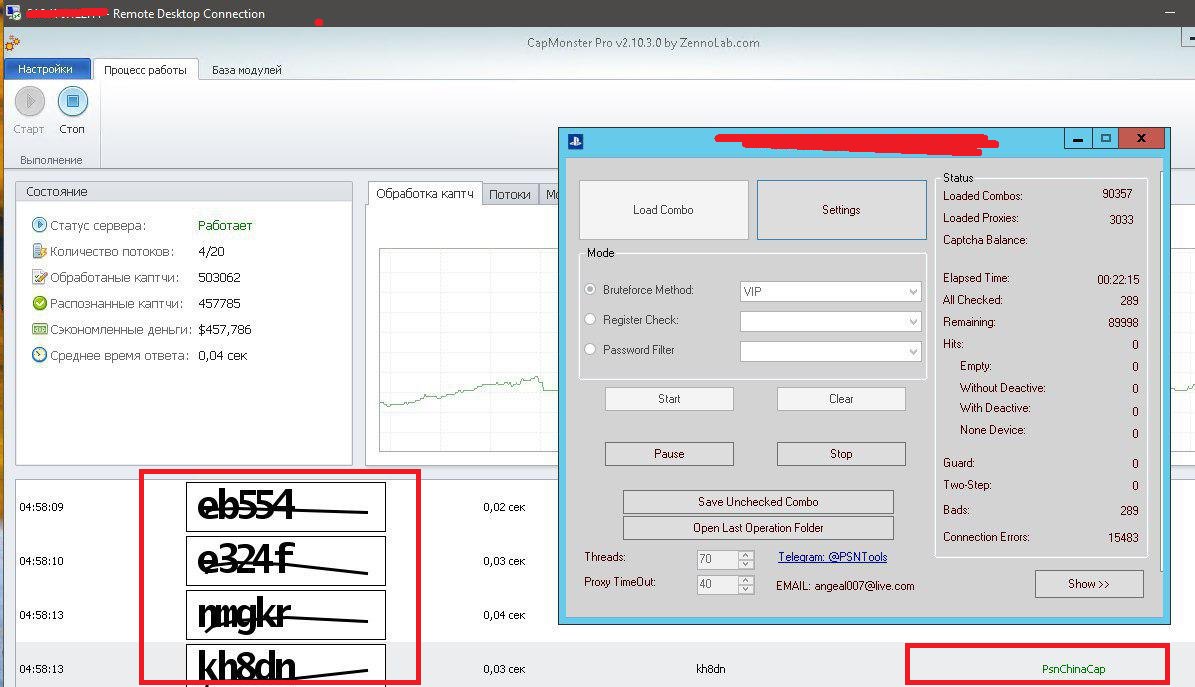Click the e324f captcha thumbnail
This screenshot has height=687, width=1195.
tap(286, 560)
